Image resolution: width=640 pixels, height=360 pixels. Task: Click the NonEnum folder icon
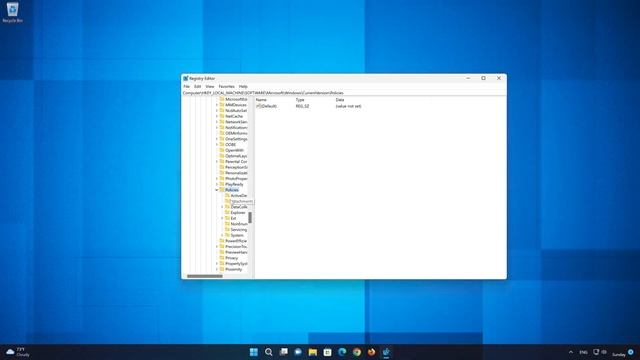tap(227, 224)
